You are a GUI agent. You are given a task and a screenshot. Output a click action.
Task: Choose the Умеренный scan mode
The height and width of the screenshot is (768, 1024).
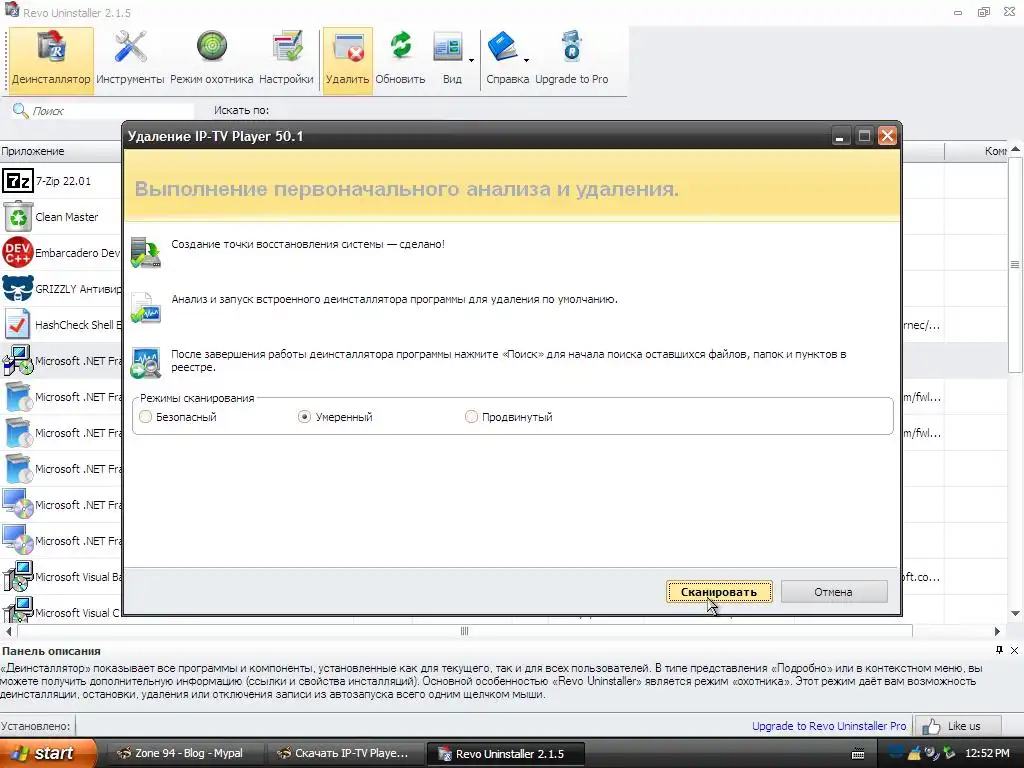coord(304,417)
